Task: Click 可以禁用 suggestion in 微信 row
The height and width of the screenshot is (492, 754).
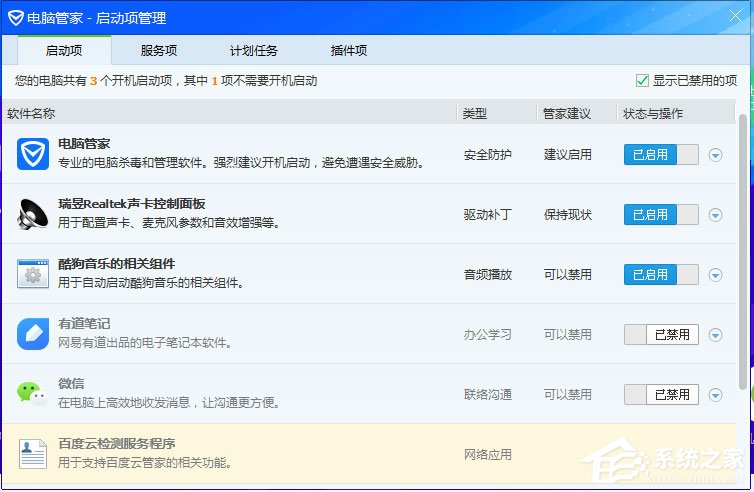Action: 567,395
